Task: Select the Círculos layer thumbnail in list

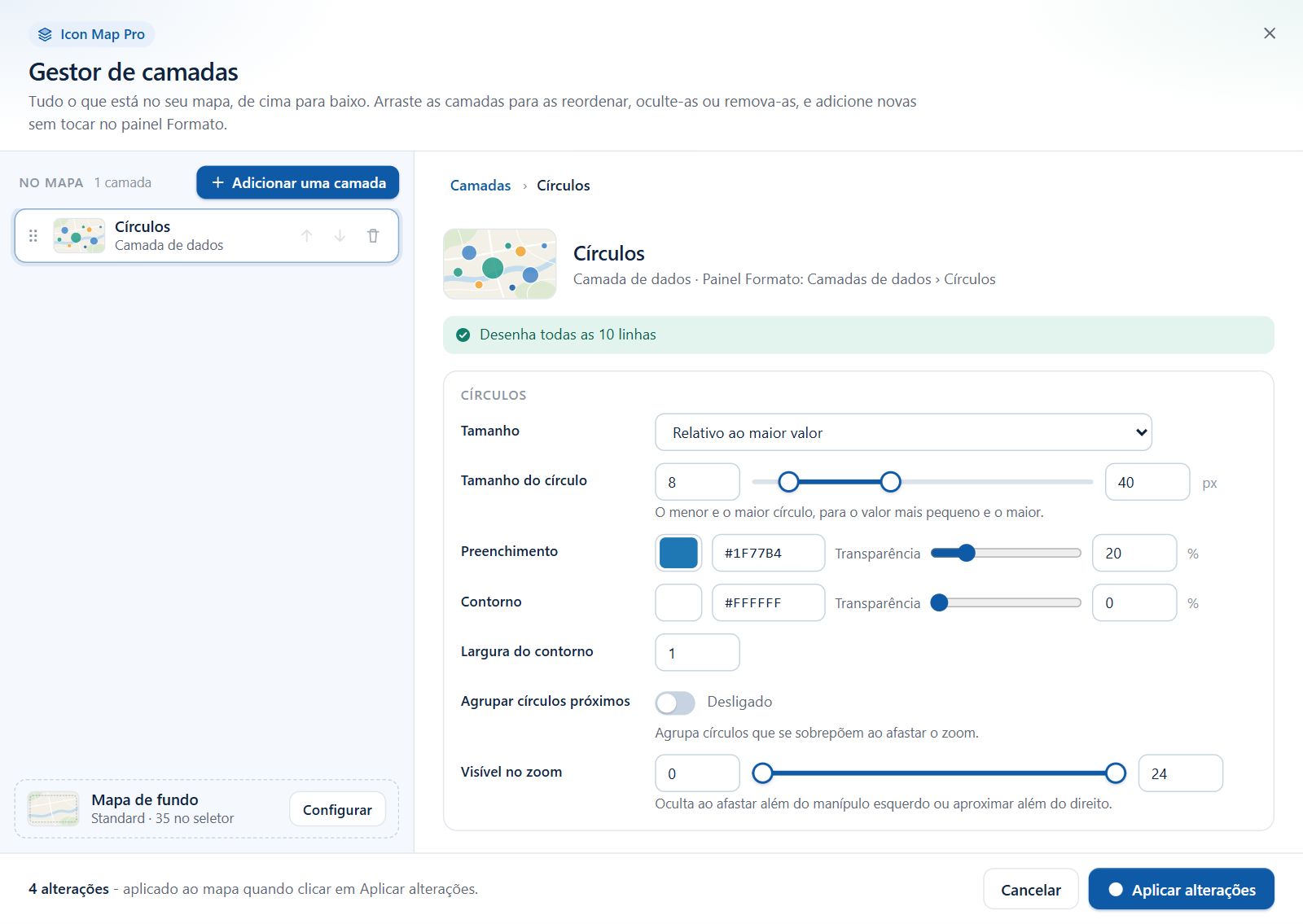Action: [x=79, y=236]
